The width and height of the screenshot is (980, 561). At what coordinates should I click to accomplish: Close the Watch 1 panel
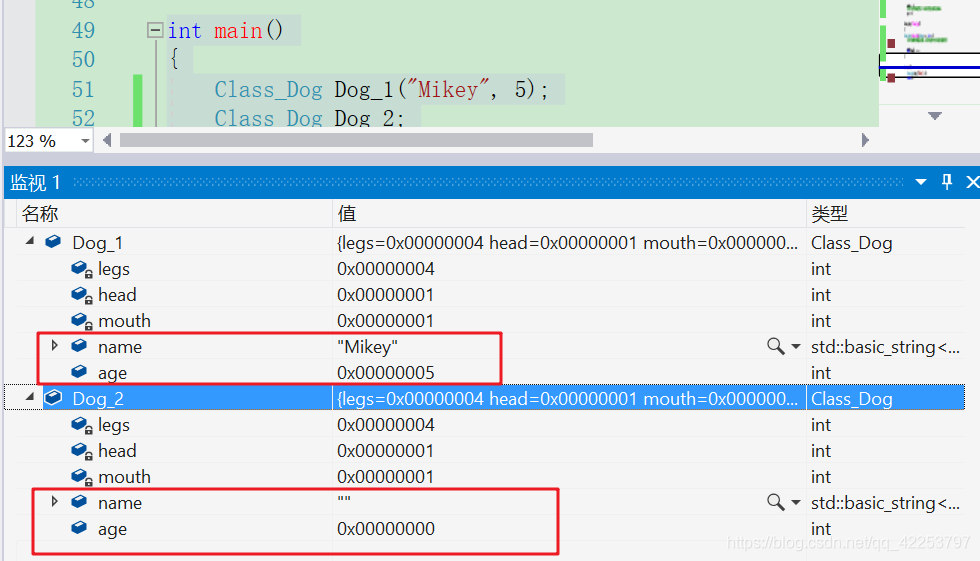[972, 182]
